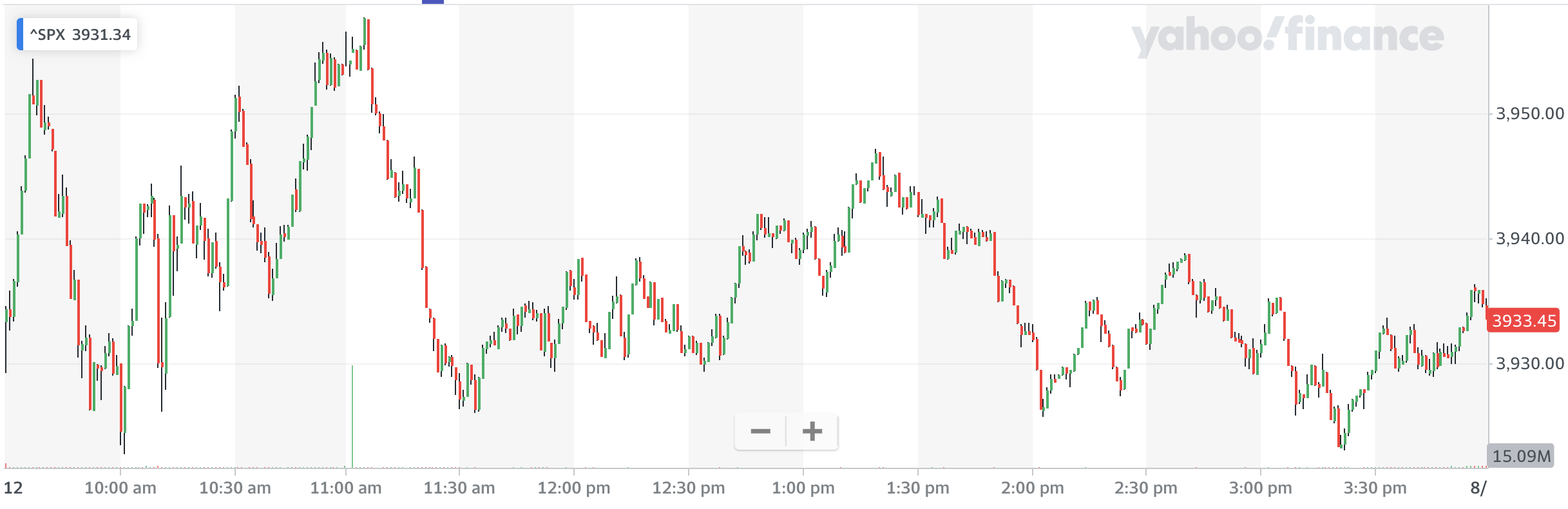This screenshot has width=1568, height=509.
Task: Click the 8/ date label at axis end
Action: pos(1478,488)
